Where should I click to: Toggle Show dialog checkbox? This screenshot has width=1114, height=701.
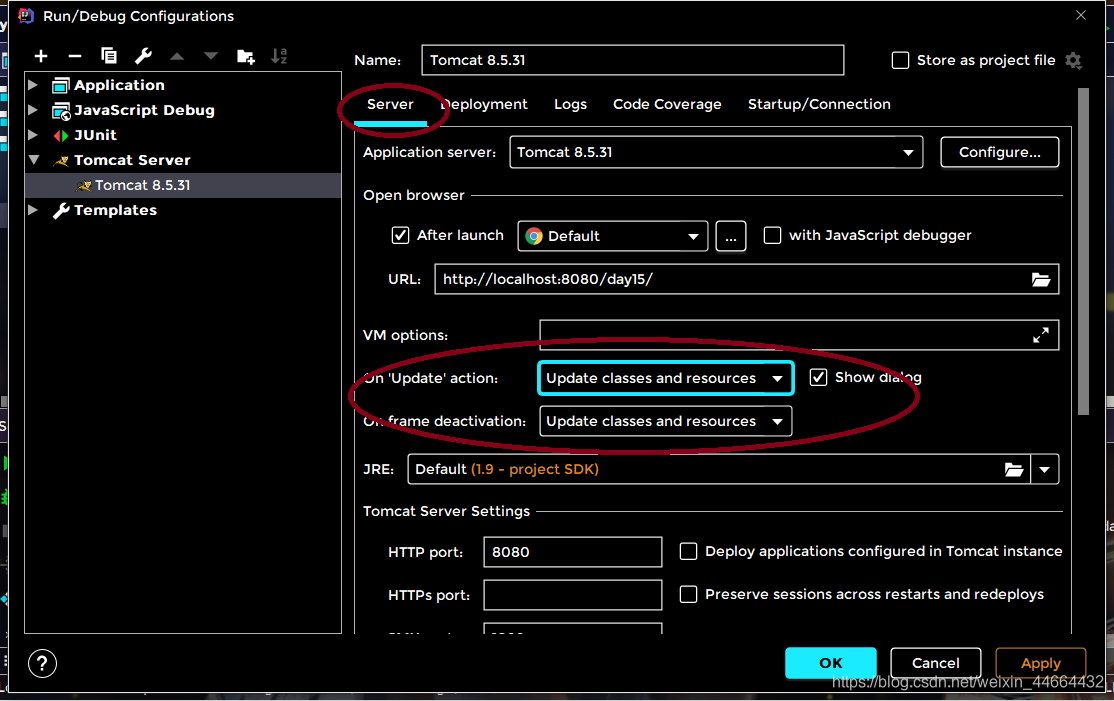click(818, 377)
